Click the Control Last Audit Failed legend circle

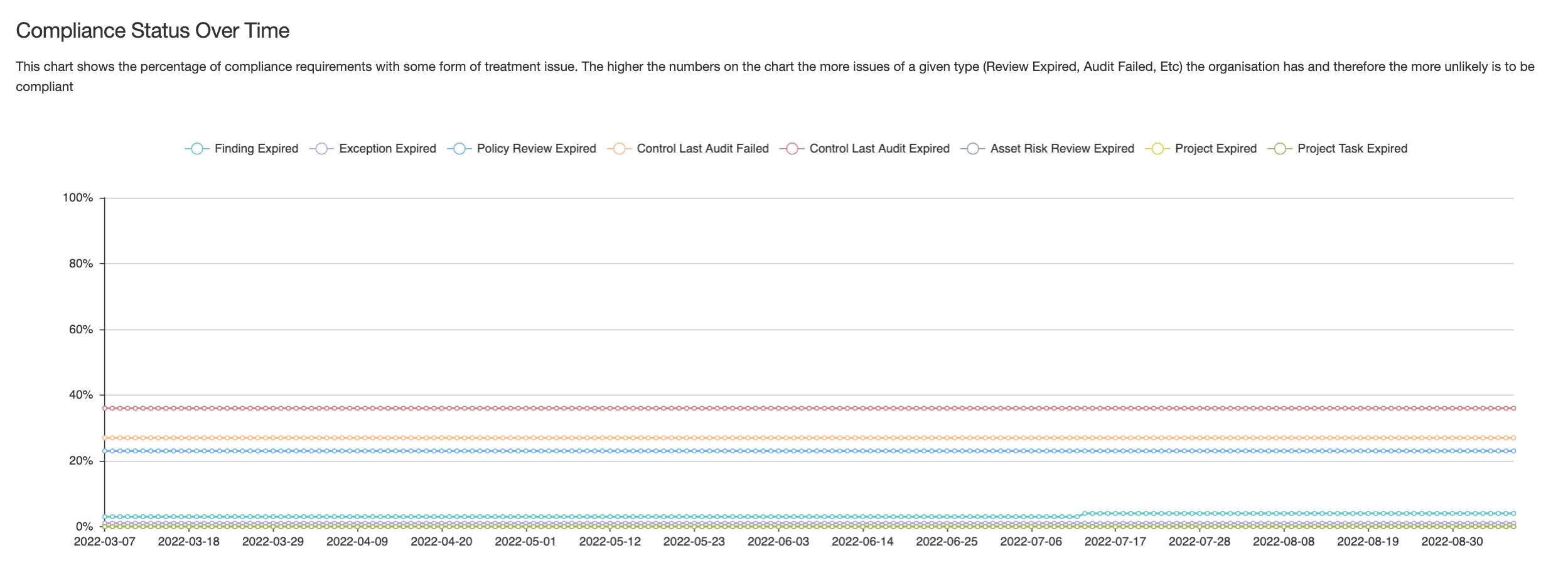pyautogui.click(x=620, y=149)
